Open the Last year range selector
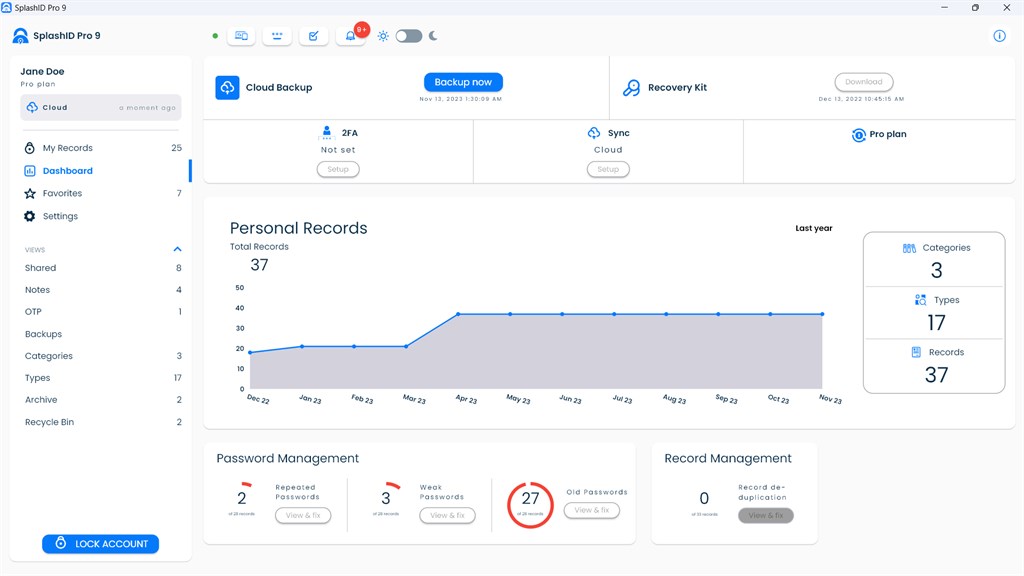1024x576 pixels. point(814,228)
